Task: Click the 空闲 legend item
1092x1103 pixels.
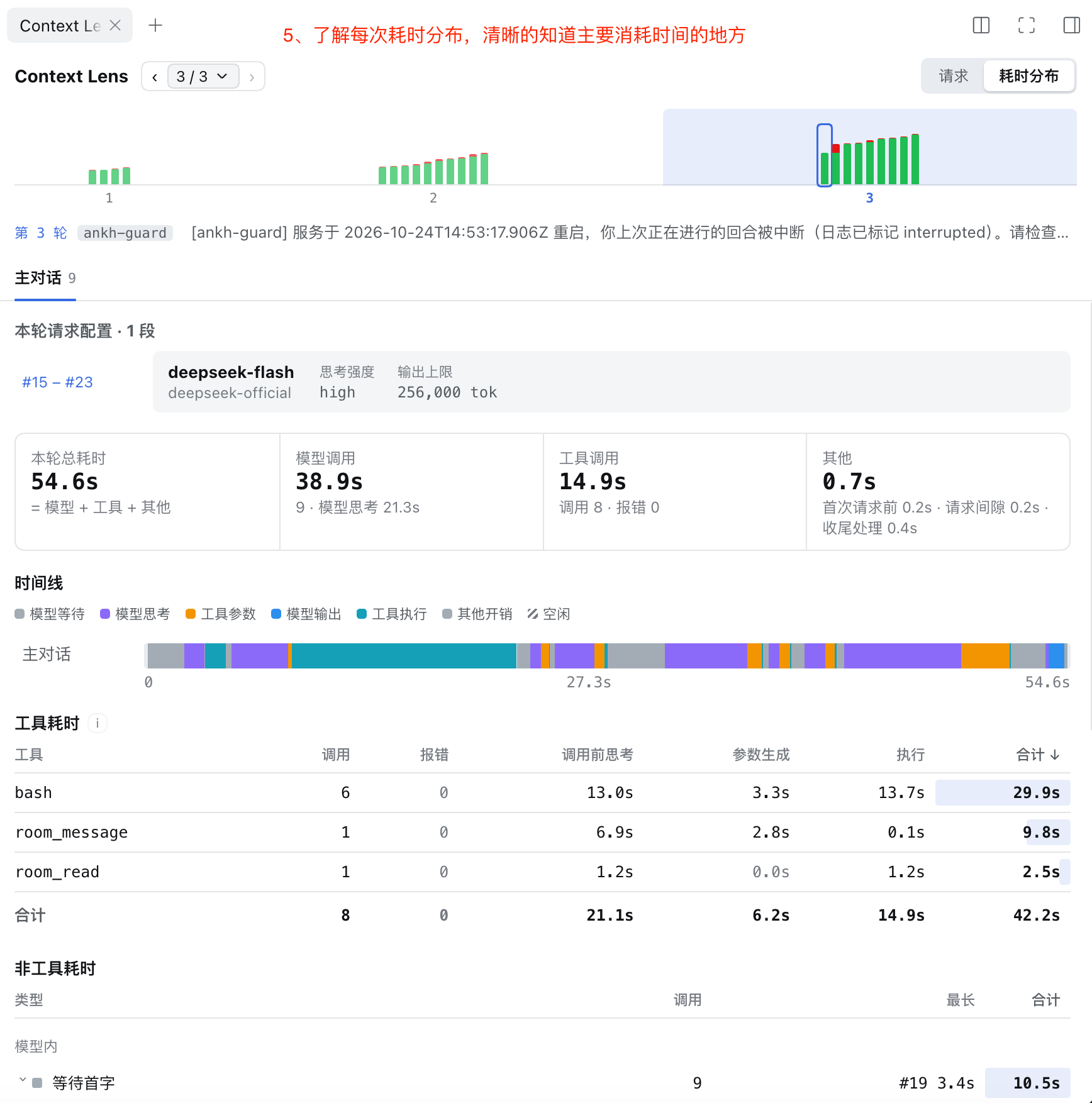Action: click(549, 614)
